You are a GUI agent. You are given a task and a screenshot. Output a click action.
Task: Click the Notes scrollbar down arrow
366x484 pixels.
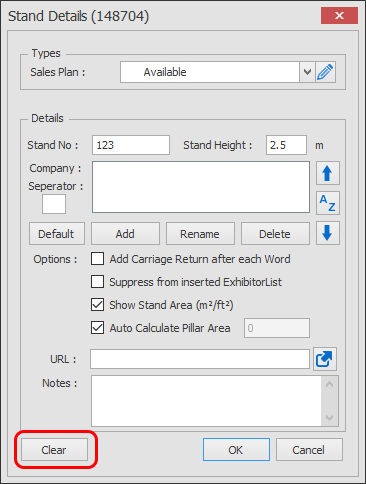tap(330, 418)
